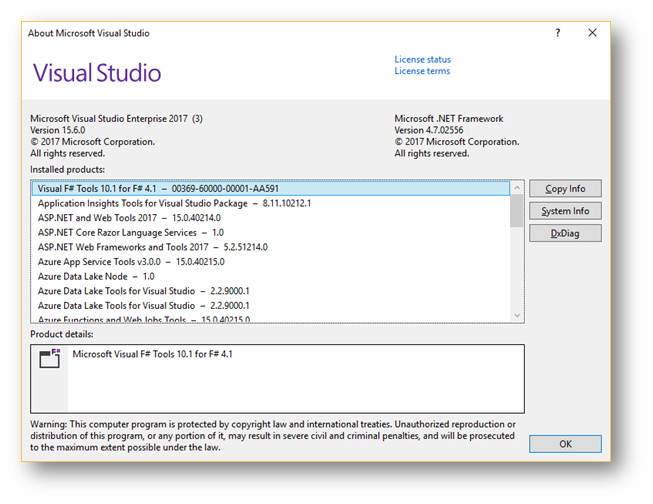Open the License status link
Viewport: 653px width, 504px height.
[x=422, y=60]
